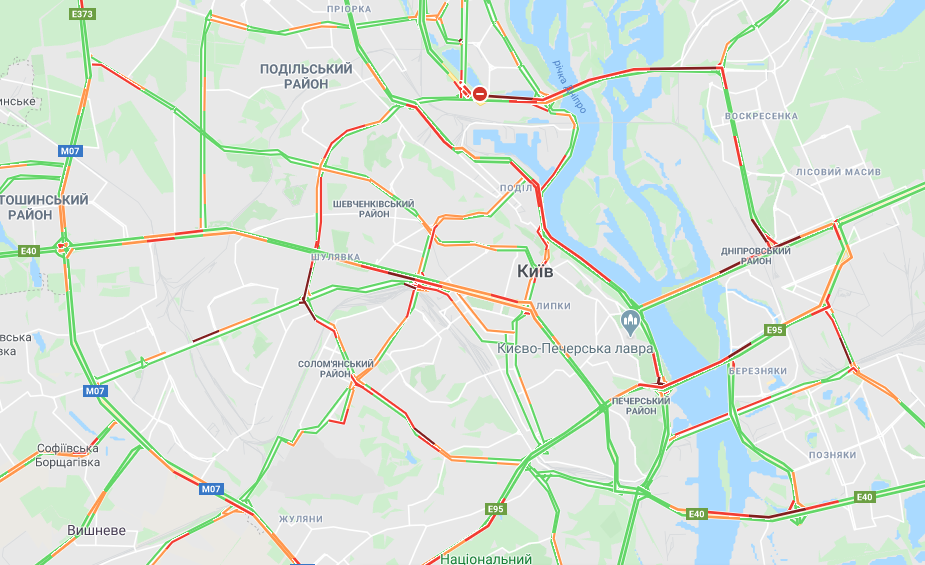Image resolution: width=925 pixels, height=565 pixels.
Task: Click the red road closure icon
Action: coord(480,94)
